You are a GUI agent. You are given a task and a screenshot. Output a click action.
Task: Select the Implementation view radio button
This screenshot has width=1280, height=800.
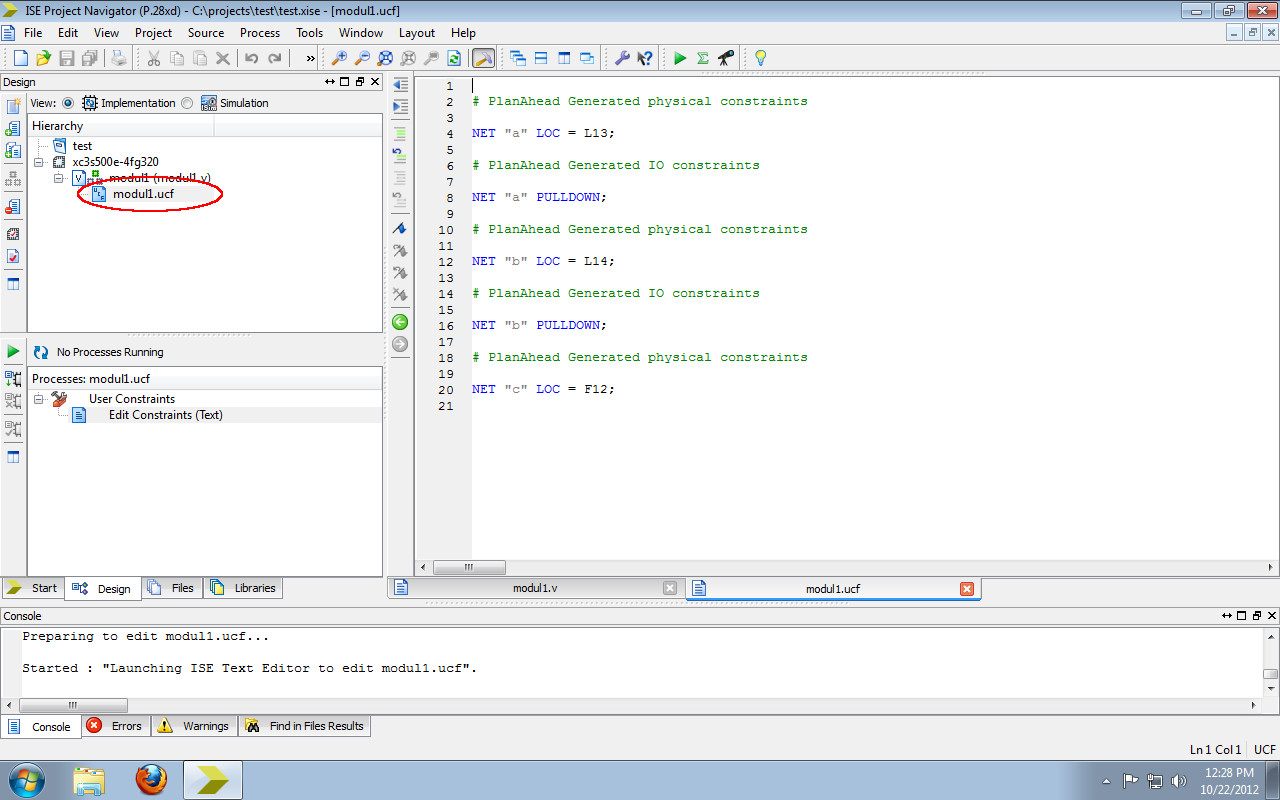pos(66,102)
